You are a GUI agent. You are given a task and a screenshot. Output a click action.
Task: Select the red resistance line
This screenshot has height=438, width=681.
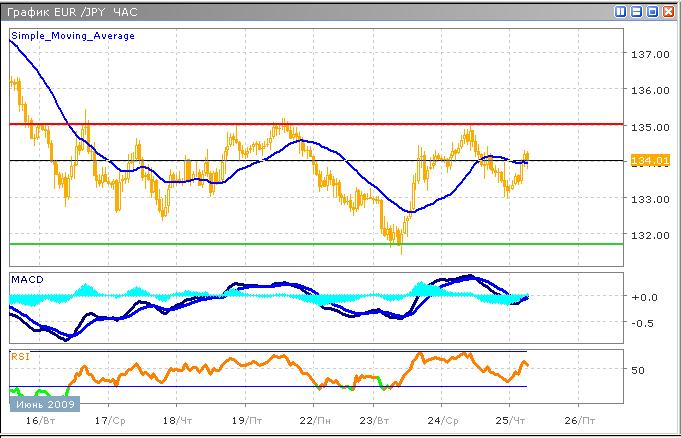pyautogui.click(x=300, y=124)
